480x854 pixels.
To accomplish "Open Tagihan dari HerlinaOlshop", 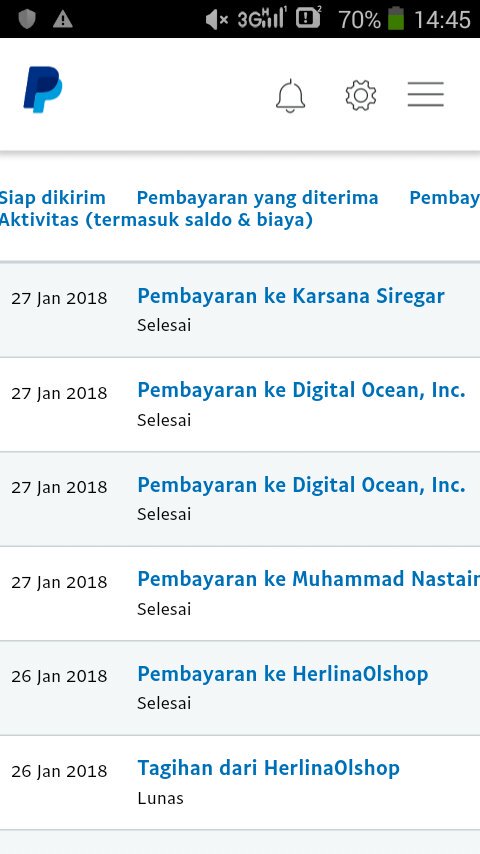I will click(269, 768).
